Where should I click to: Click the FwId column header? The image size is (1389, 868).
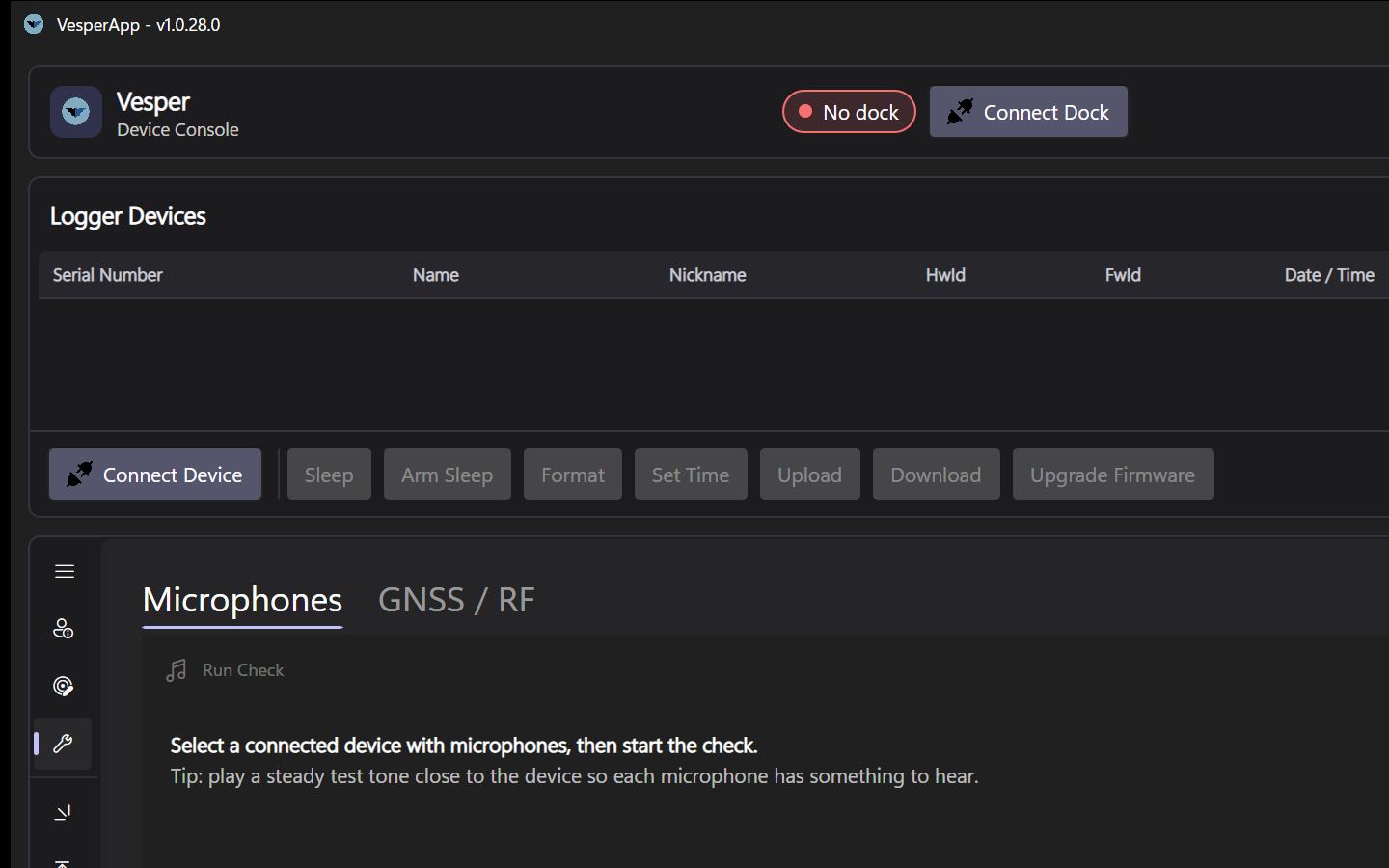pyautogui.click(x=1123, y=275)
